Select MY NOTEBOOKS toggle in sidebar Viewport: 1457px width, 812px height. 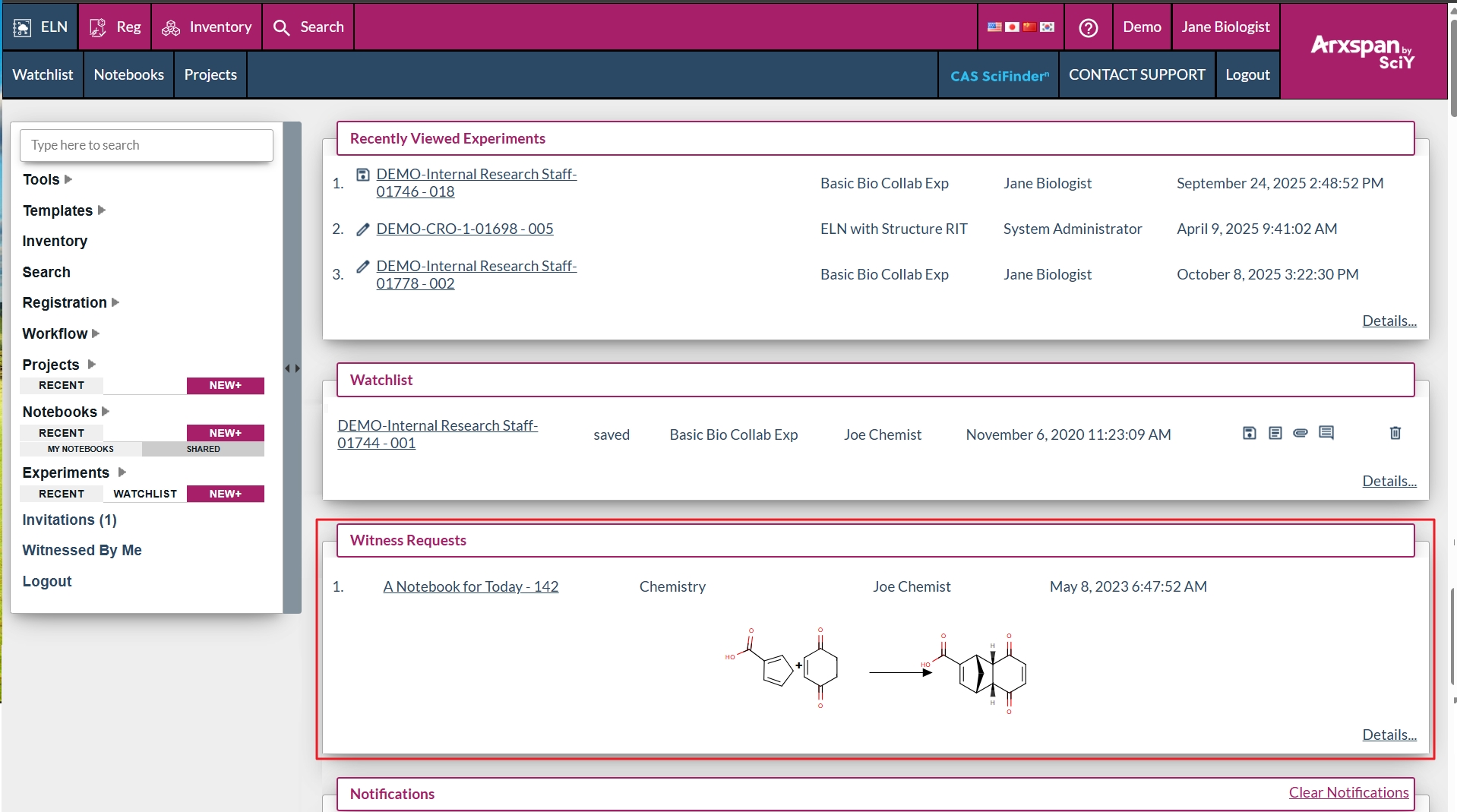(x=81, y=449)
